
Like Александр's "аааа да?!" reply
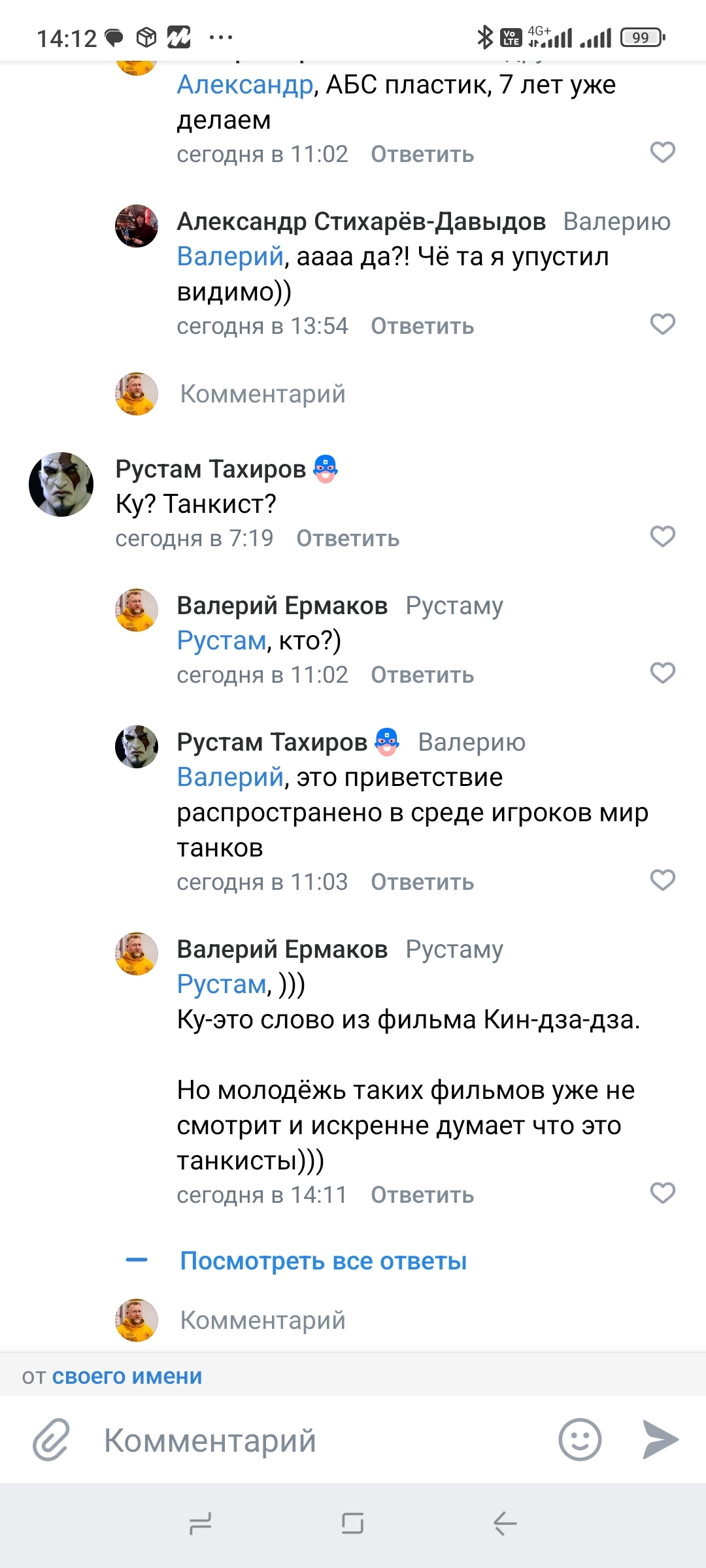(x=662, y=324)
